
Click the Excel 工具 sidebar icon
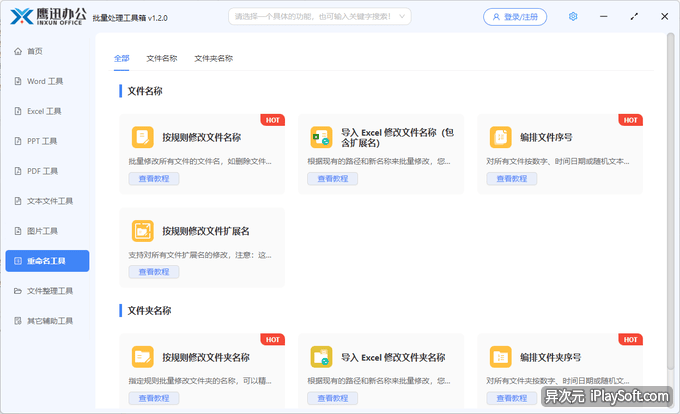coord(18,111)
